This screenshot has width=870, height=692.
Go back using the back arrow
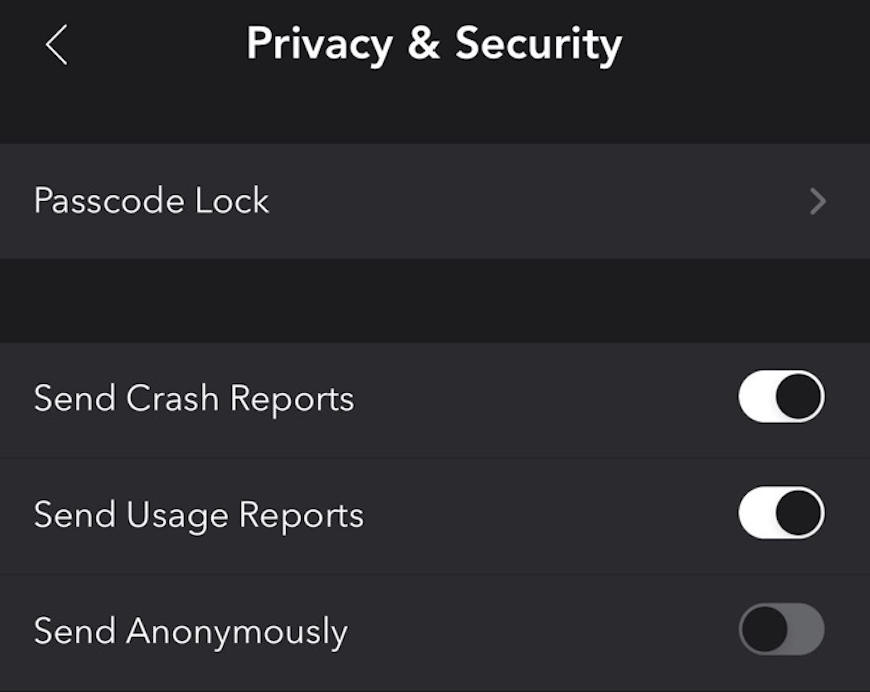57,46
